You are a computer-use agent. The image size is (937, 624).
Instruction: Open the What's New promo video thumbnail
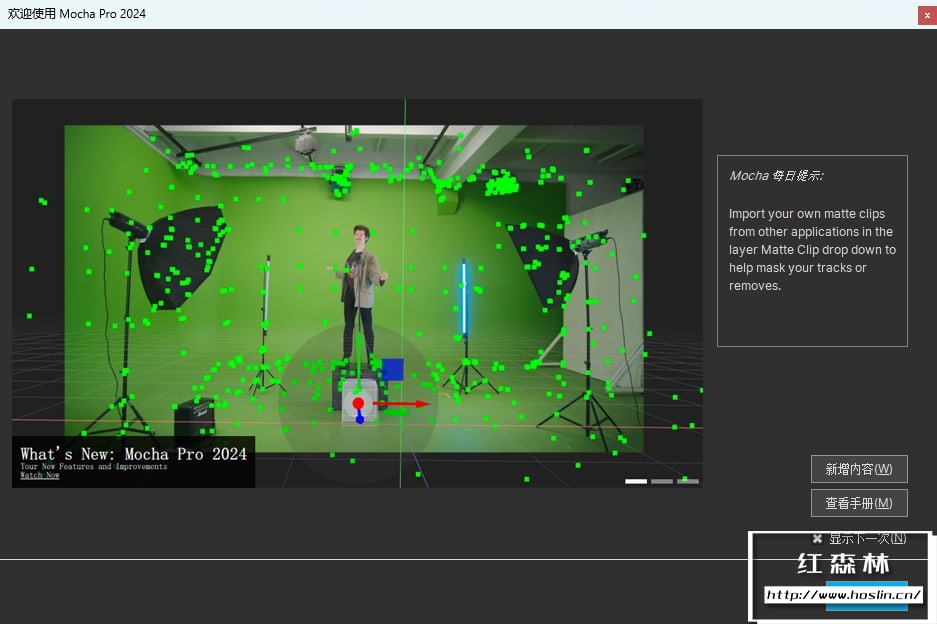357,293
